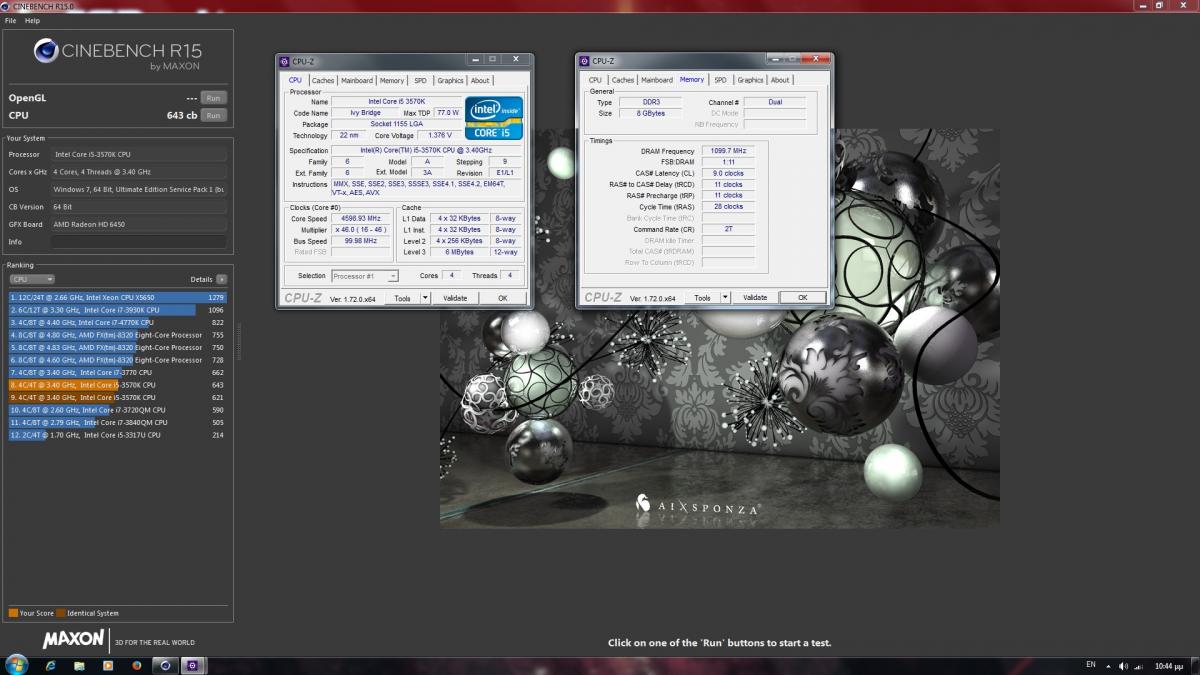
Task: Select Memory tab in right CPU-Z window
Action: coord(692,79)
